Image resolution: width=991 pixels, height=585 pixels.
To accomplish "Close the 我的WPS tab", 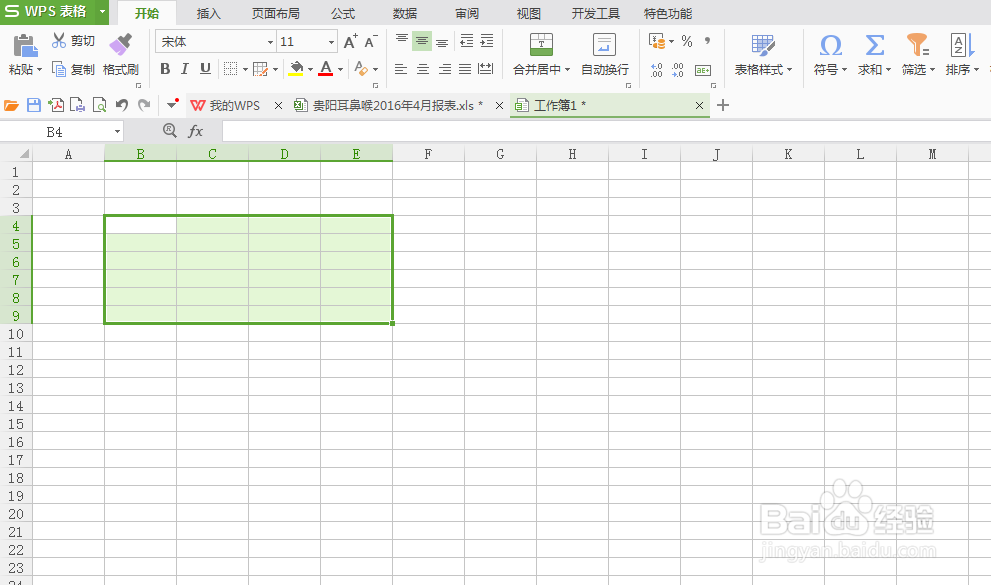I will tap(278, 106).
